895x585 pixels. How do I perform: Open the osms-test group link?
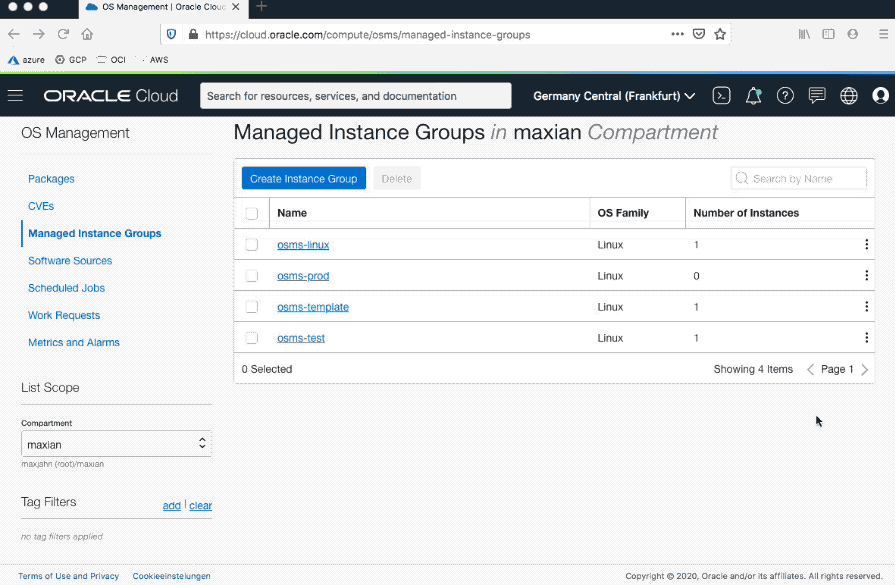click(x=301, y=338)
